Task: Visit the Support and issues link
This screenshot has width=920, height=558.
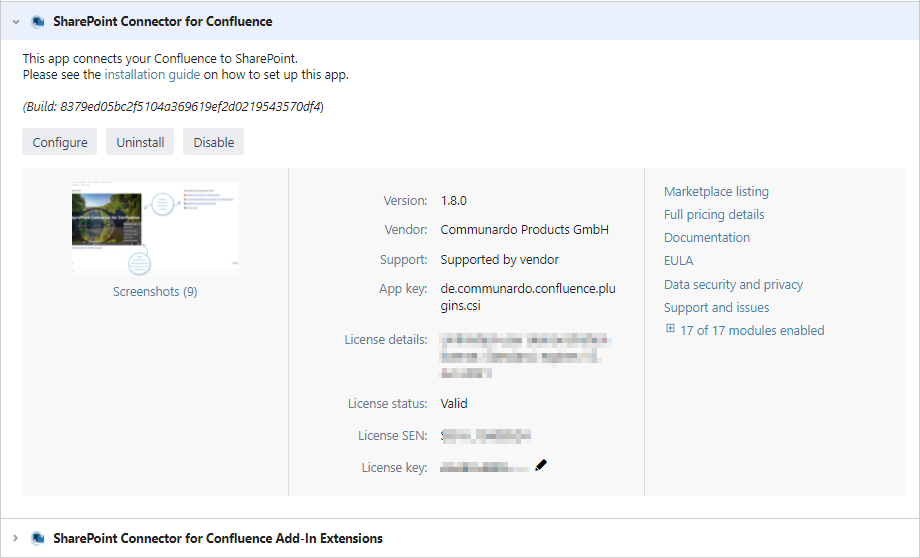Action: coord(716,307)
